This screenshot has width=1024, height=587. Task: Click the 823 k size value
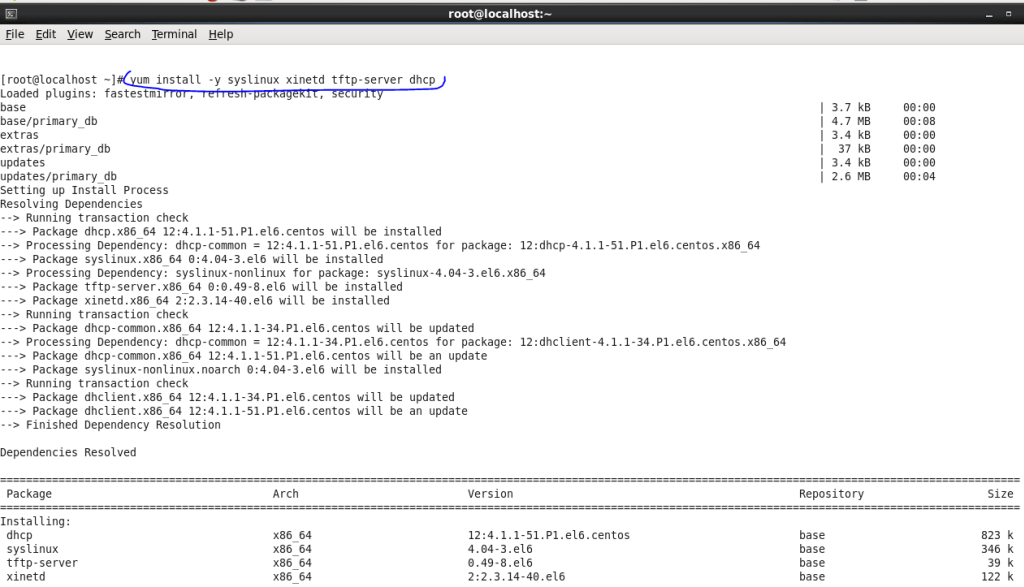[997, 535]
